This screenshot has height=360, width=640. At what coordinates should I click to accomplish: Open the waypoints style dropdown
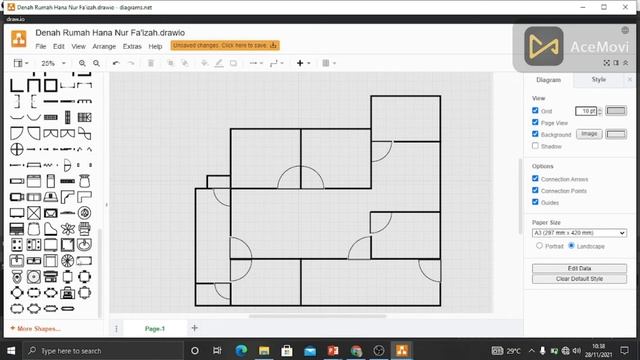(277, 63)
